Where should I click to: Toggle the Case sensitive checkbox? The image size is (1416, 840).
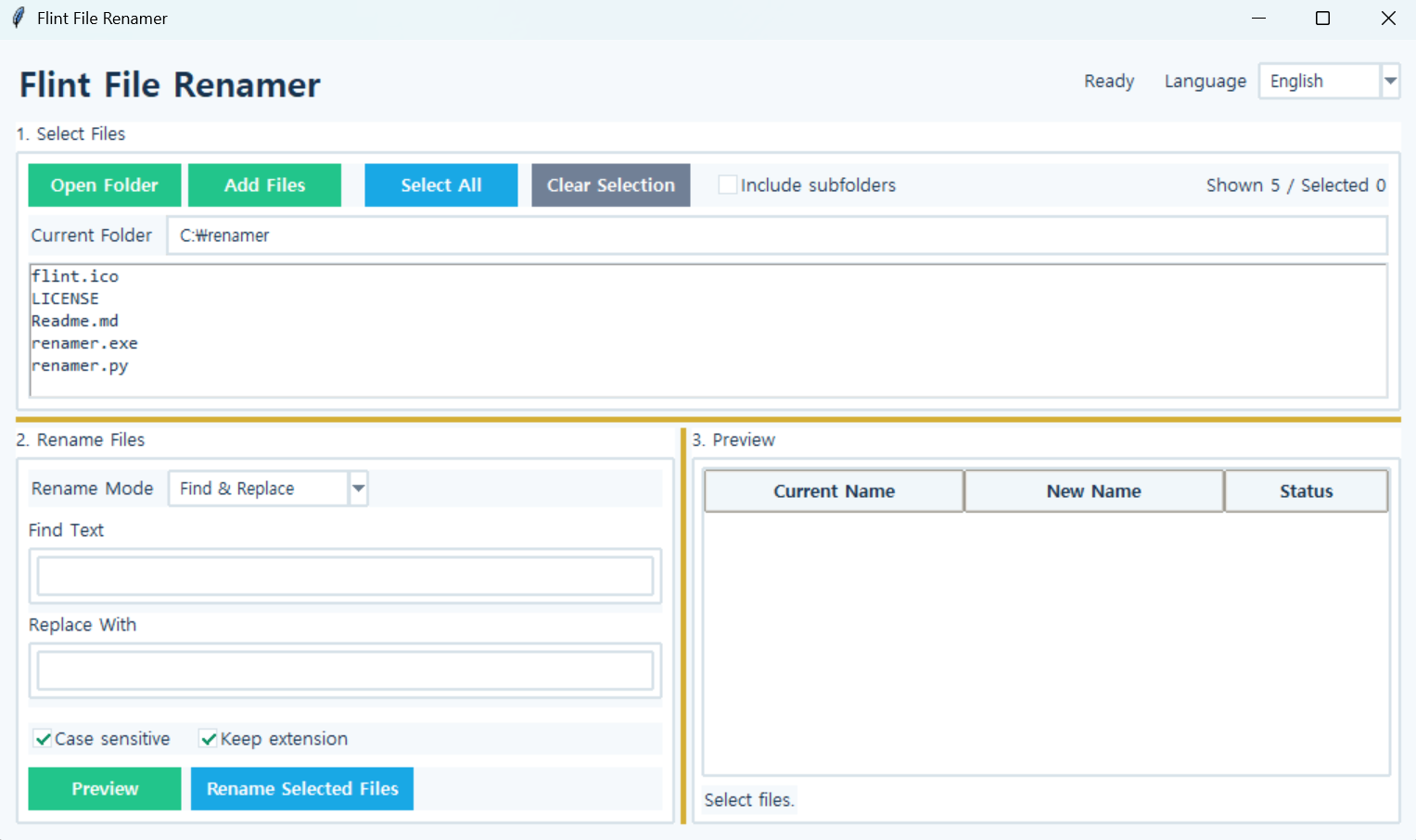coord(43,739)
